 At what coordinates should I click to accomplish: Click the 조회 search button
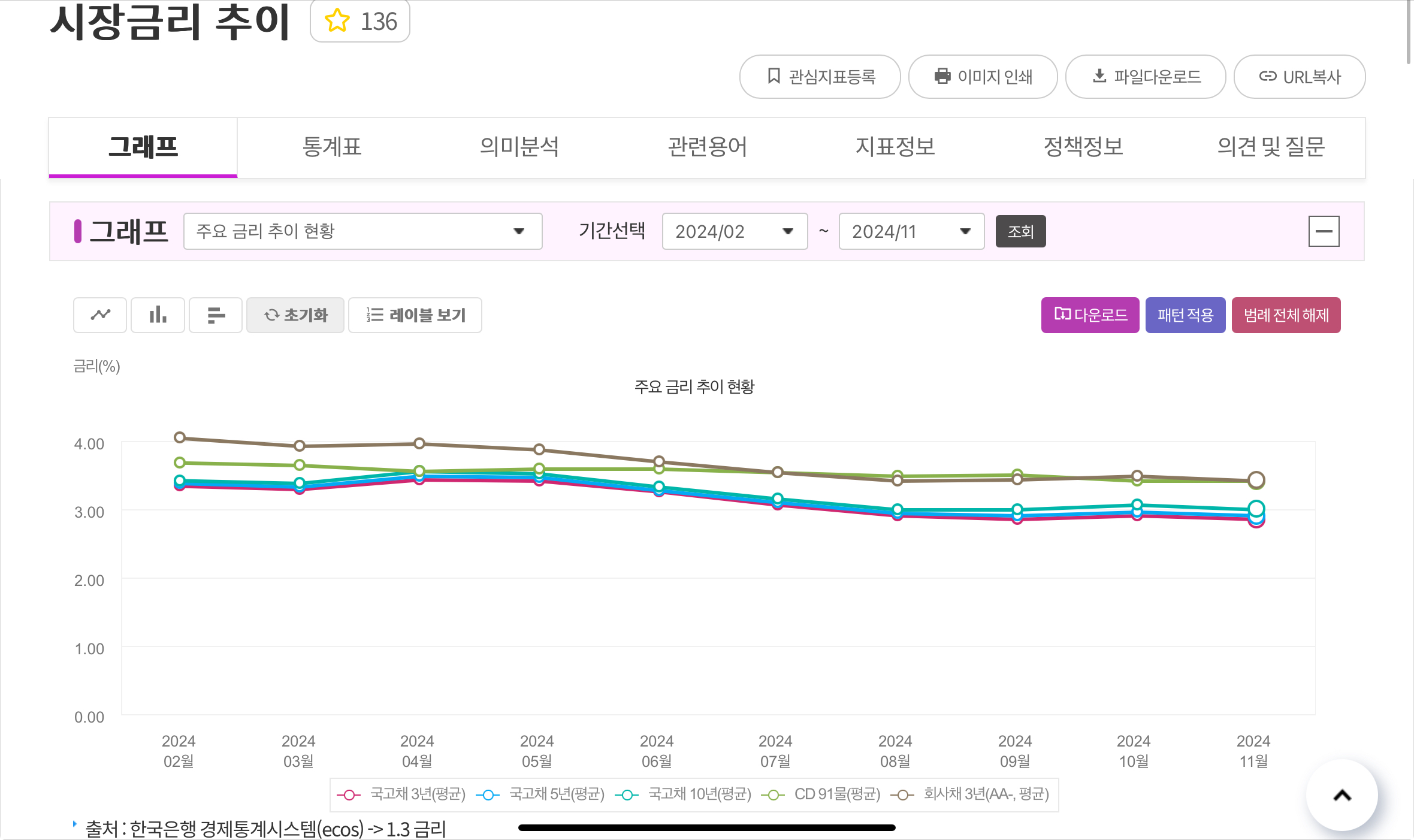1020,231
